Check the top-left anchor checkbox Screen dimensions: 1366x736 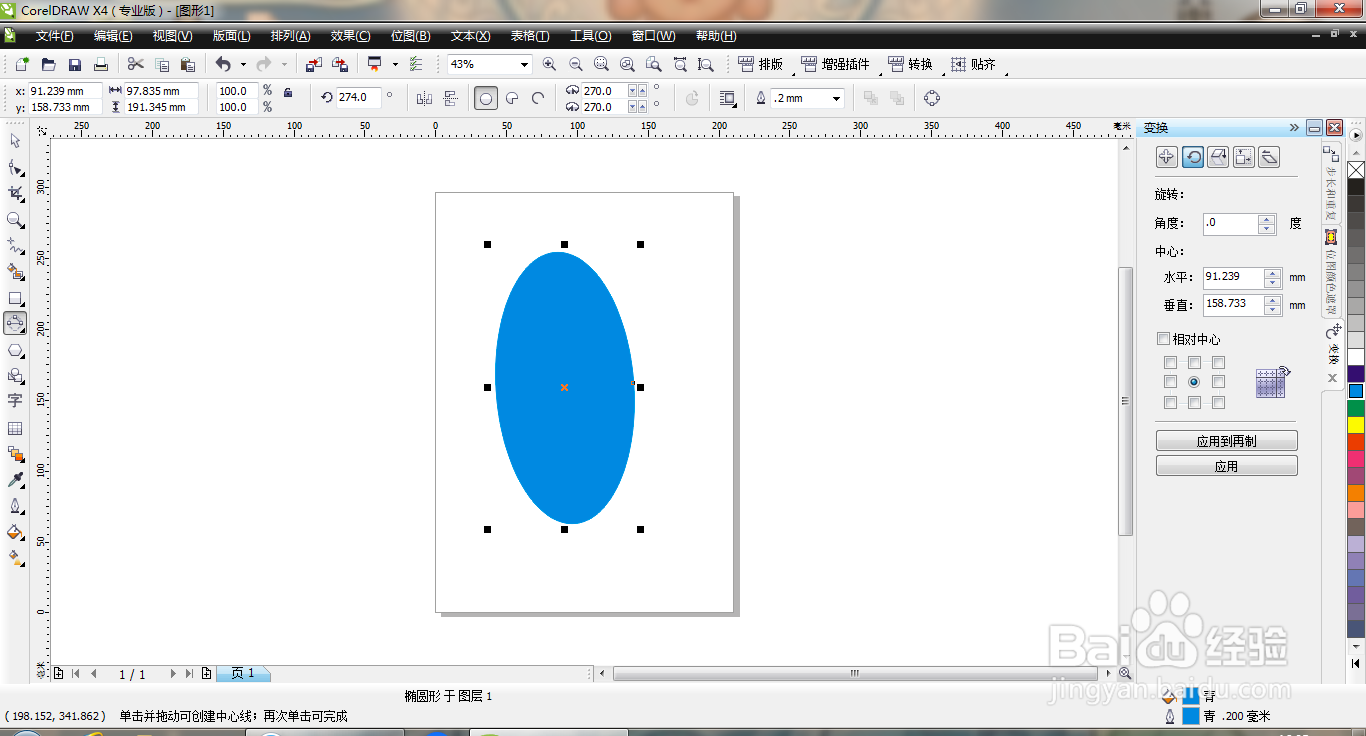pyautogui.click(x=1170, y=363)
